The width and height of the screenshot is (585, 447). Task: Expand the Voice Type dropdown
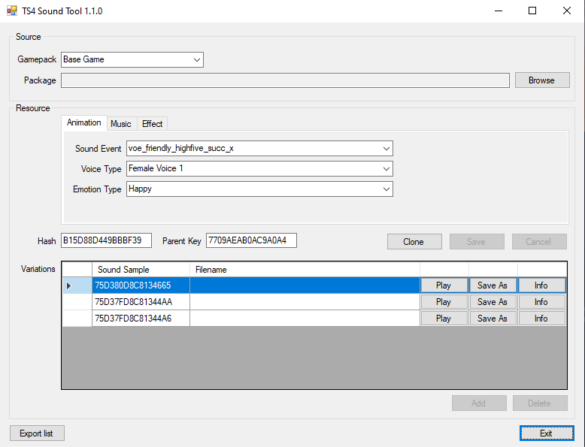point(259,169)
